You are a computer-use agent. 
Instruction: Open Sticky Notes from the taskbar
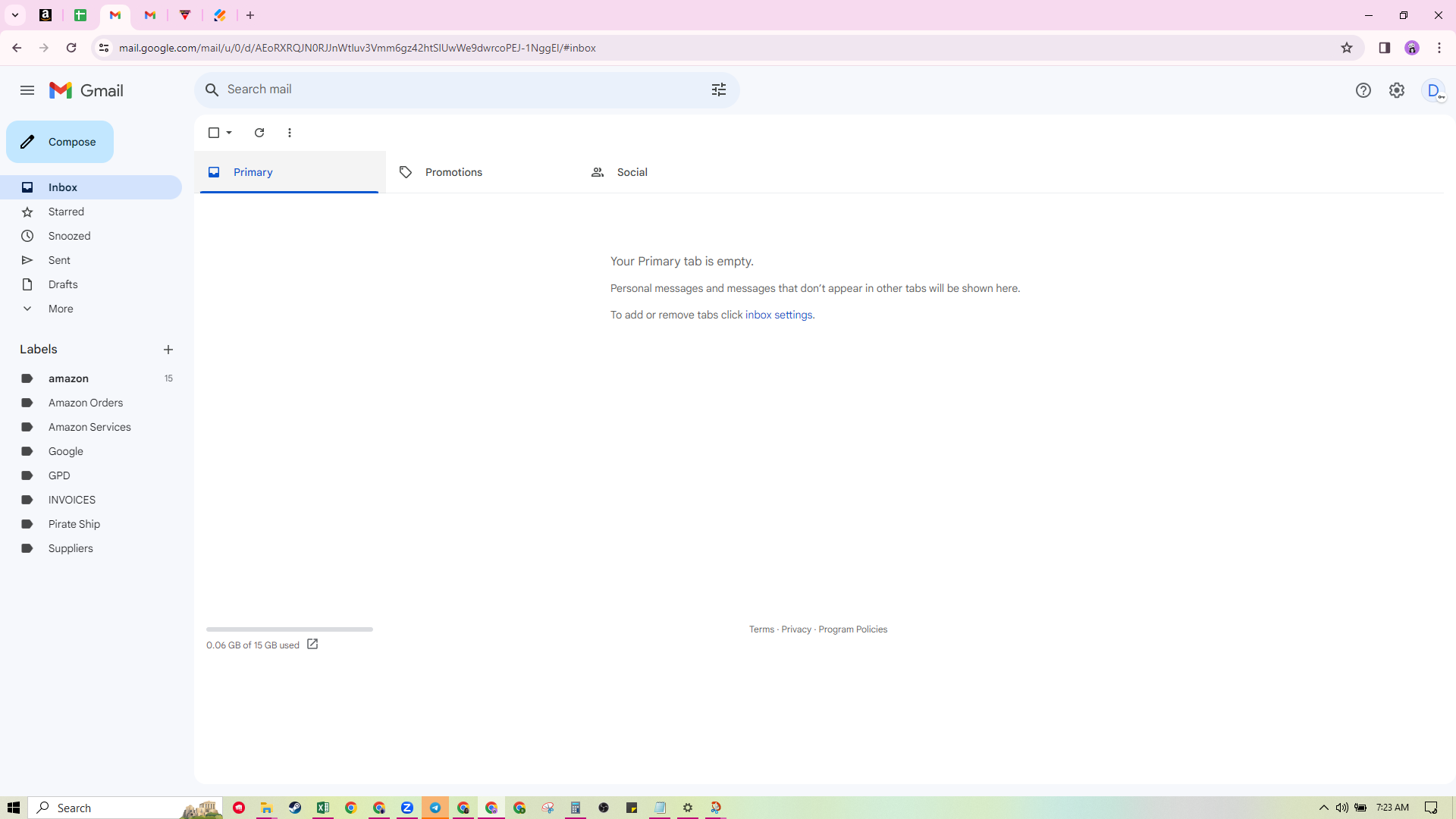tap(632, 808)
